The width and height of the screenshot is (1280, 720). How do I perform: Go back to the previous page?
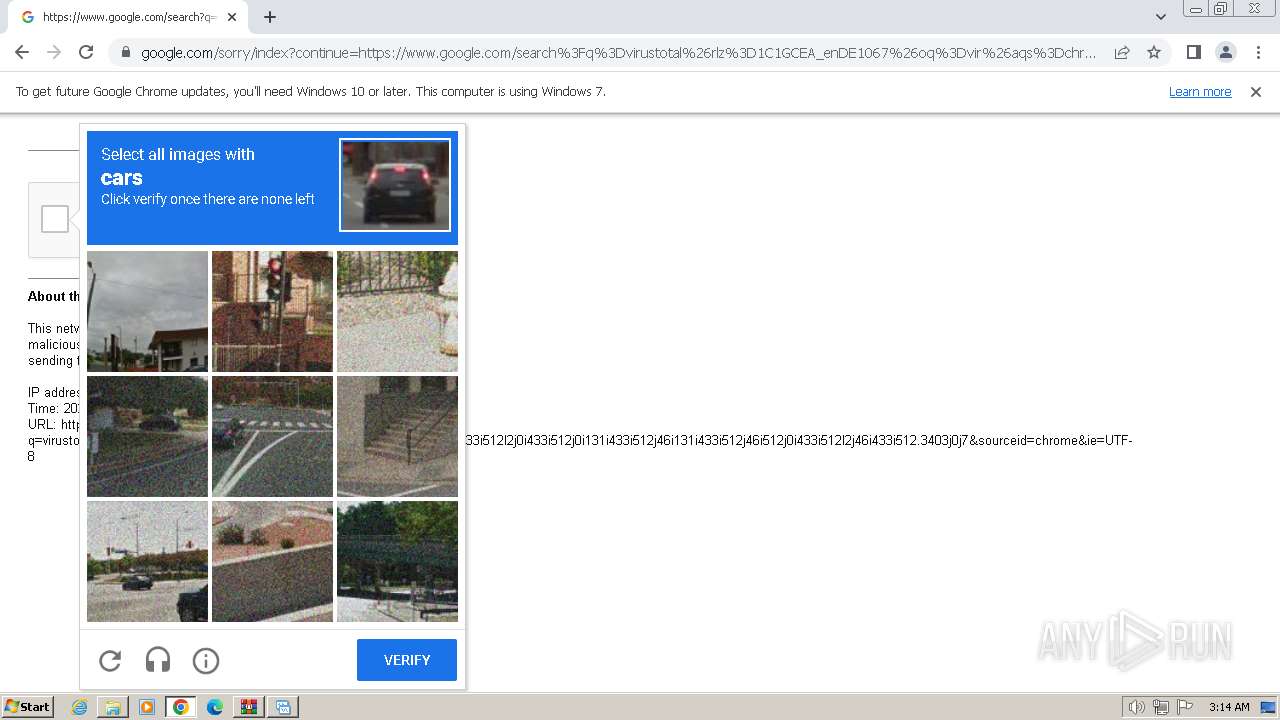pyautogui.click(x=22, y=52)
